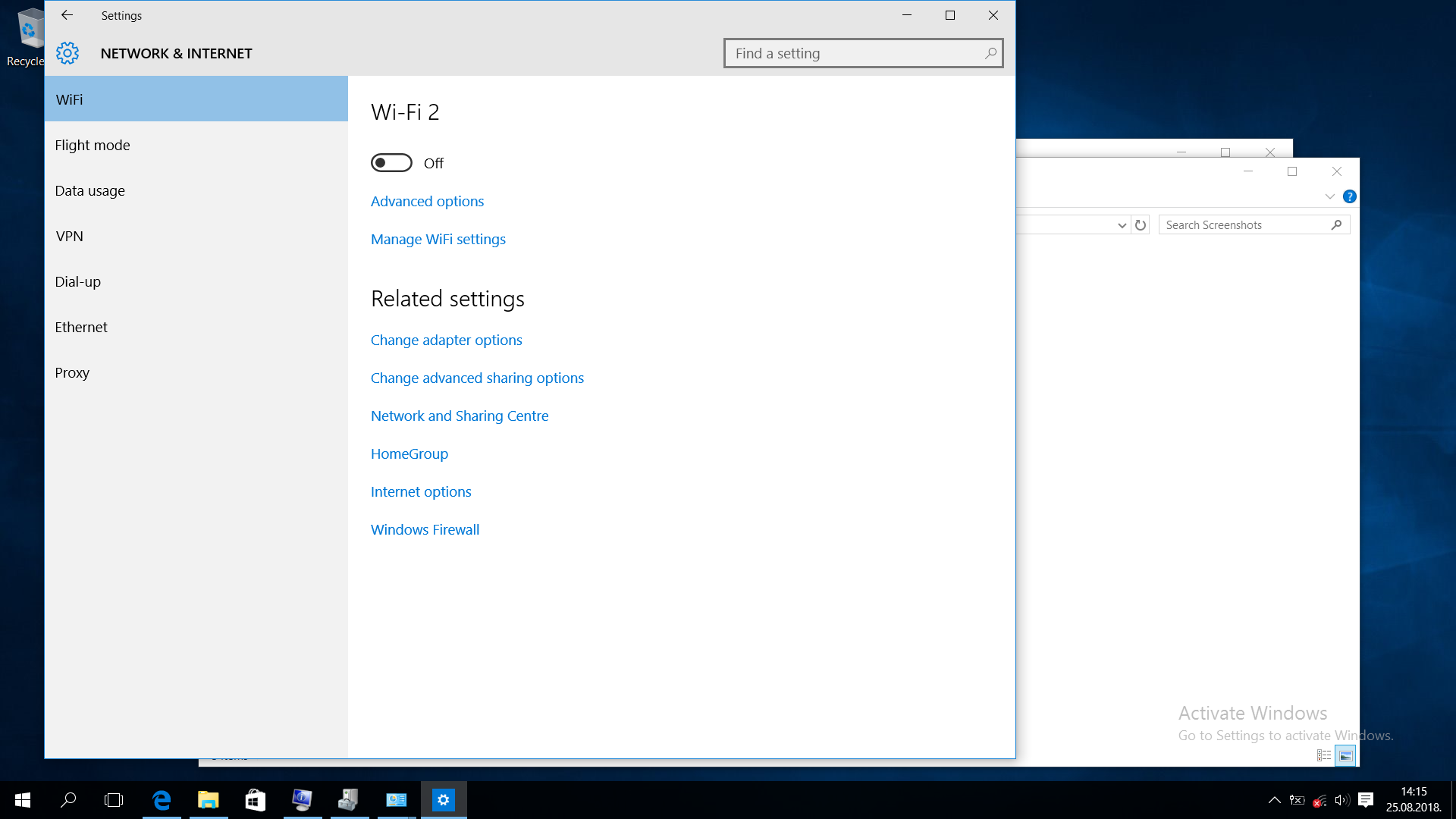
Task: Select the Flight mode tab
Action: point(93,145)
